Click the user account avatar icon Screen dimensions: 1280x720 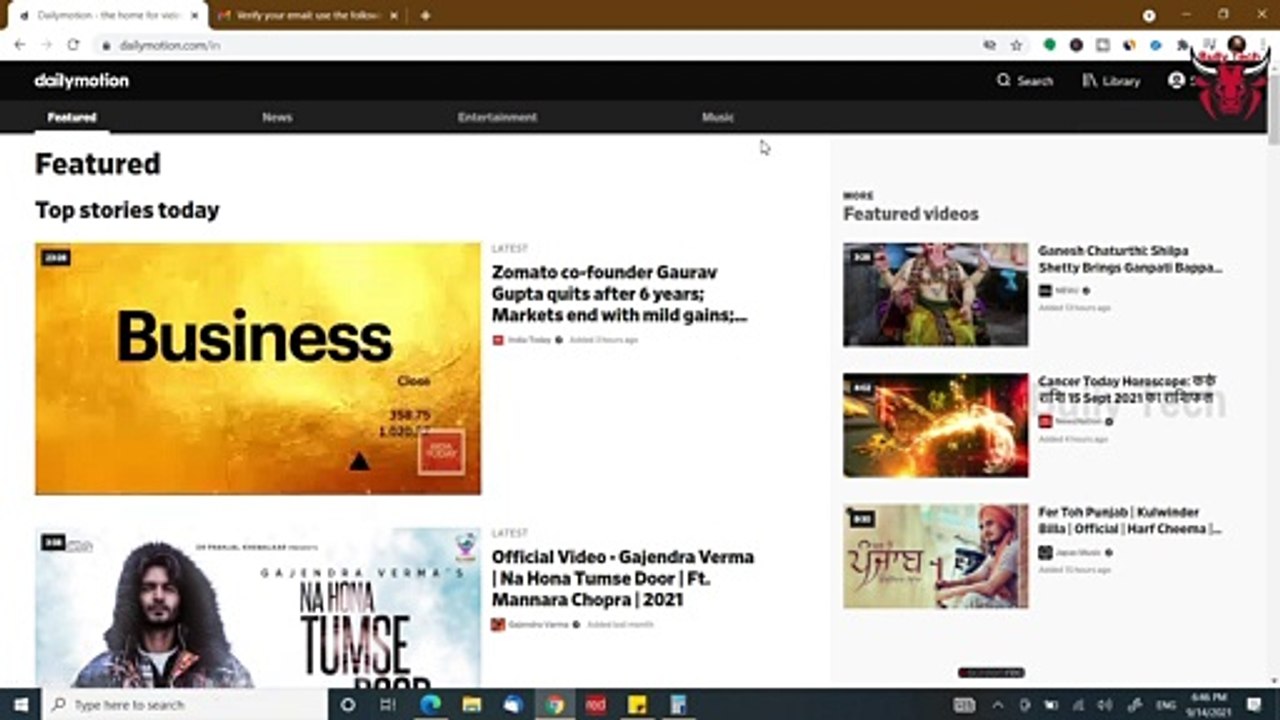pos(1176,81)
